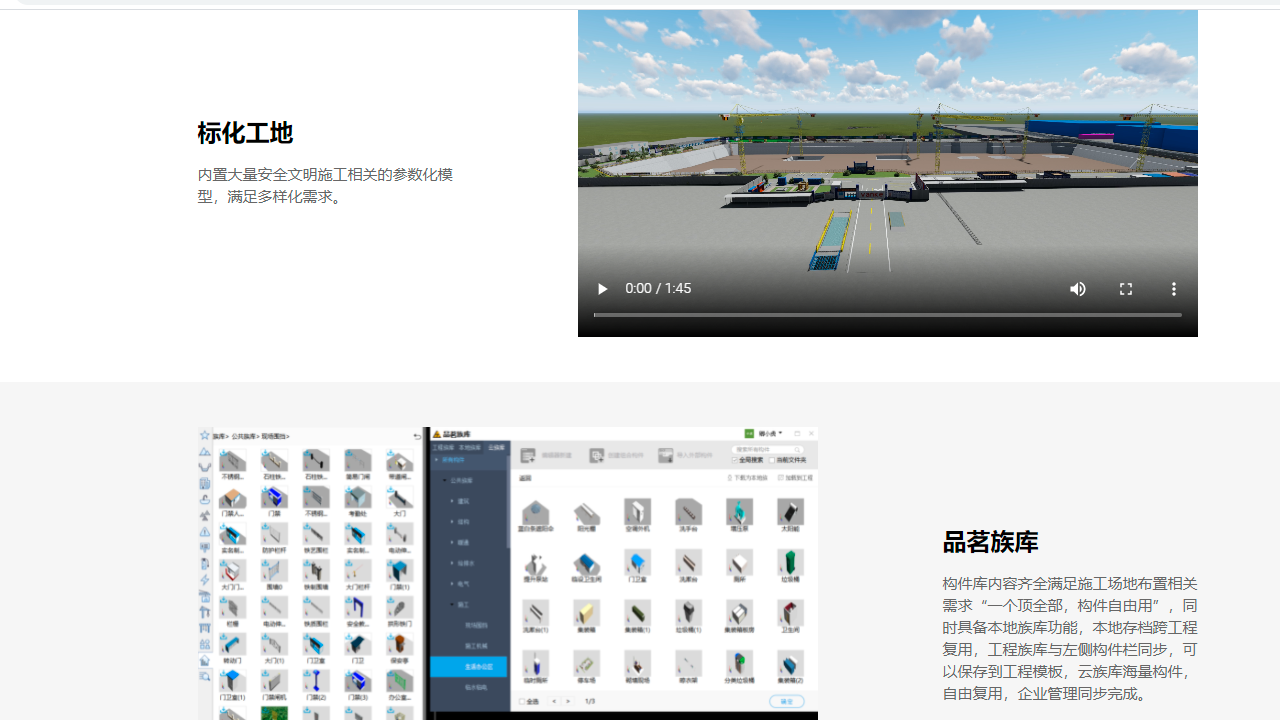Select the favorites star icon in left toolbar
Screen dimensions: 1280x720
pyautogui.click(x=203, y=435)
